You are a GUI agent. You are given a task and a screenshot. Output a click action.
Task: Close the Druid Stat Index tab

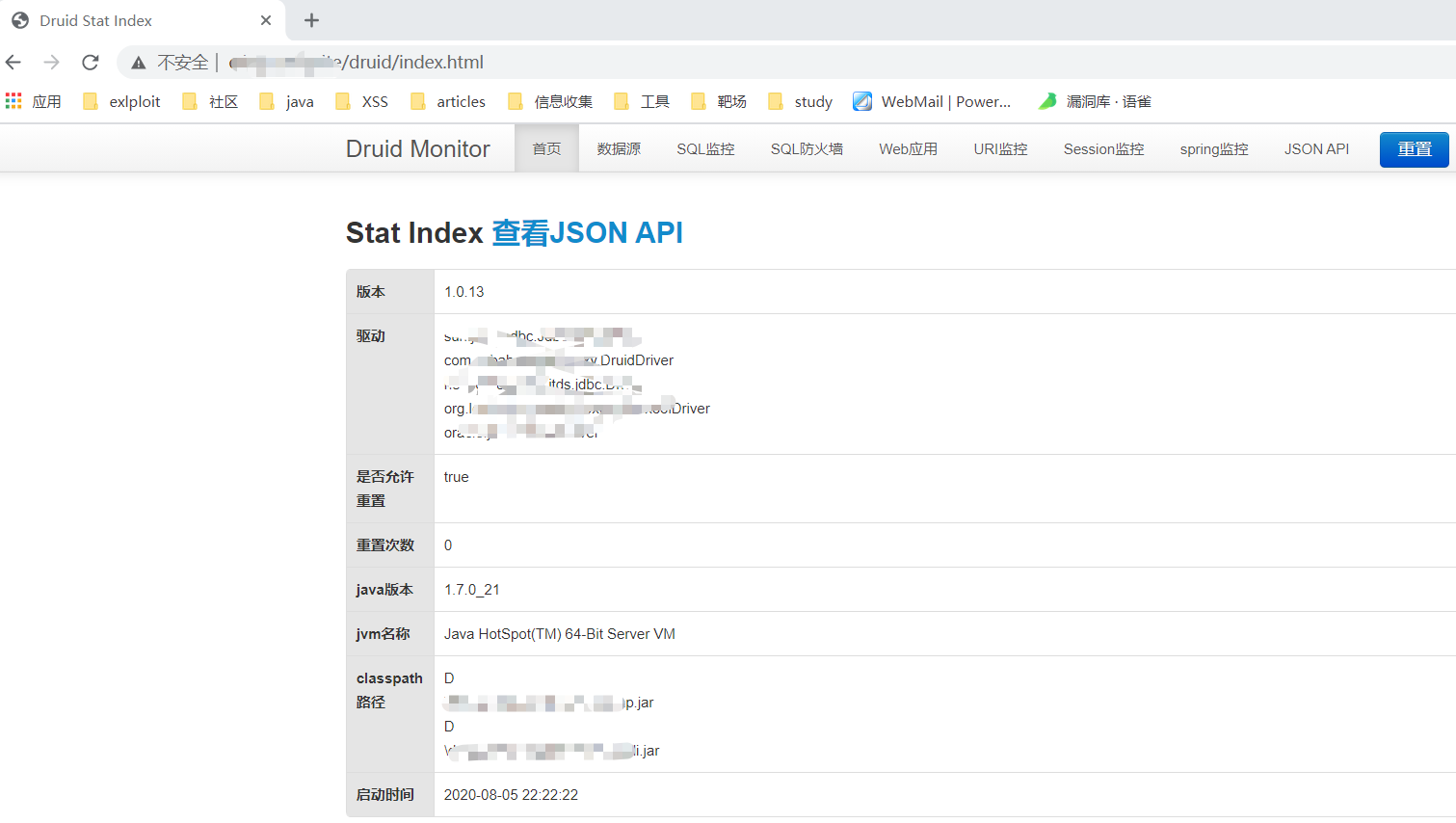coord(266,20)
